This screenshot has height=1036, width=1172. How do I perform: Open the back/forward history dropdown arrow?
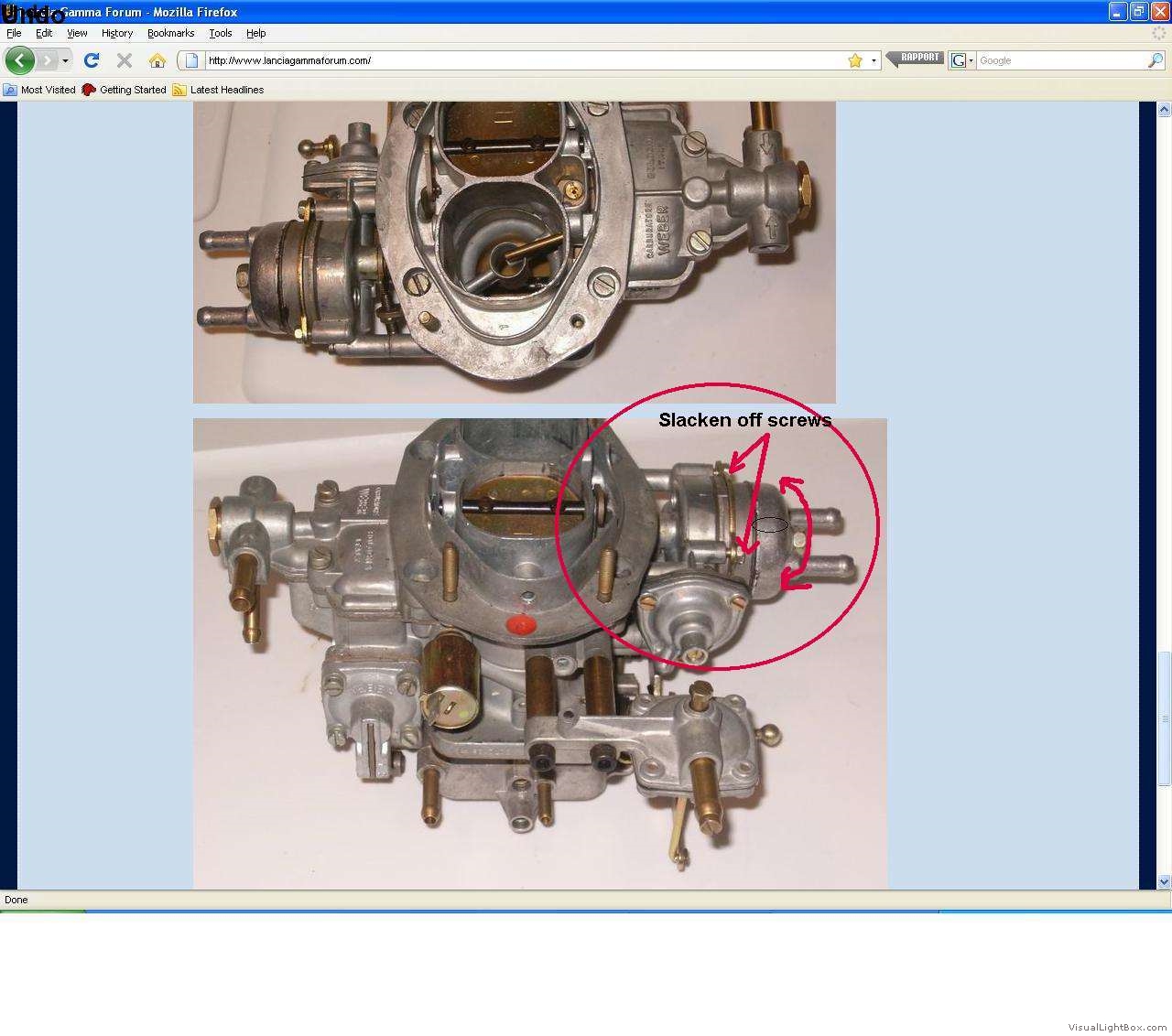65,60
